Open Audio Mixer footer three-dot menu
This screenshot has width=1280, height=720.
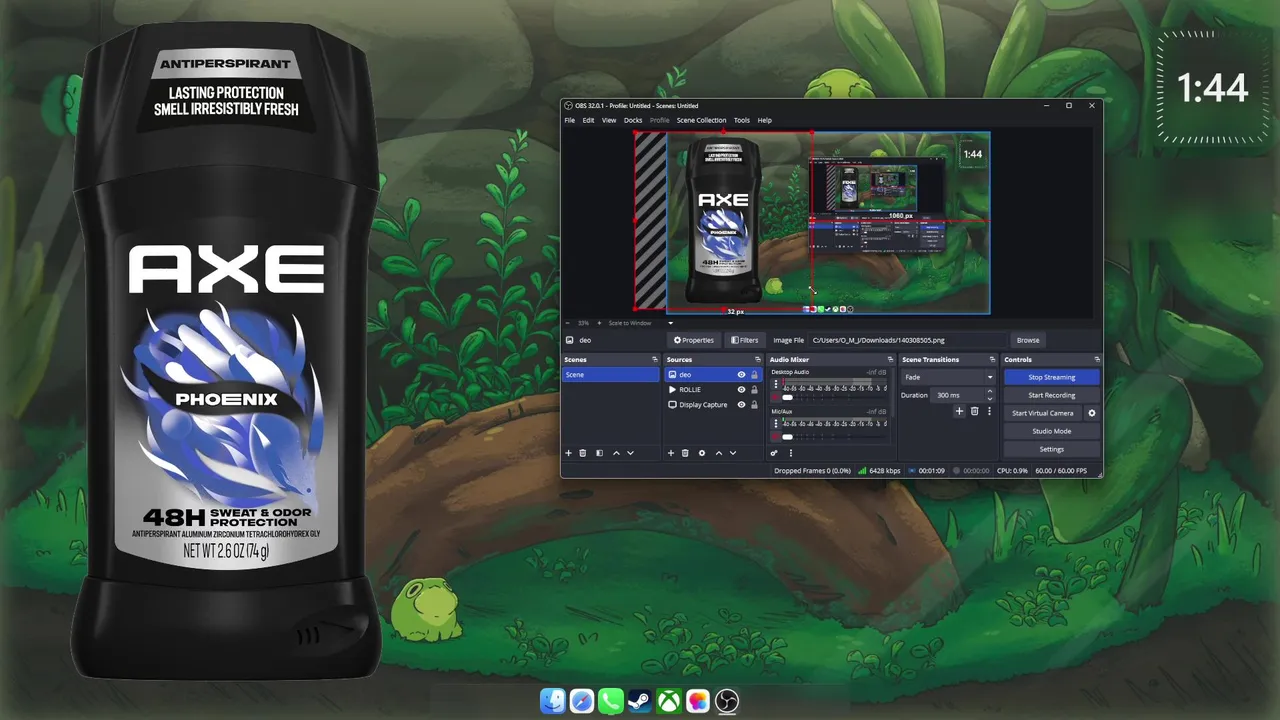pyautogui.click(x=791, y=453)
